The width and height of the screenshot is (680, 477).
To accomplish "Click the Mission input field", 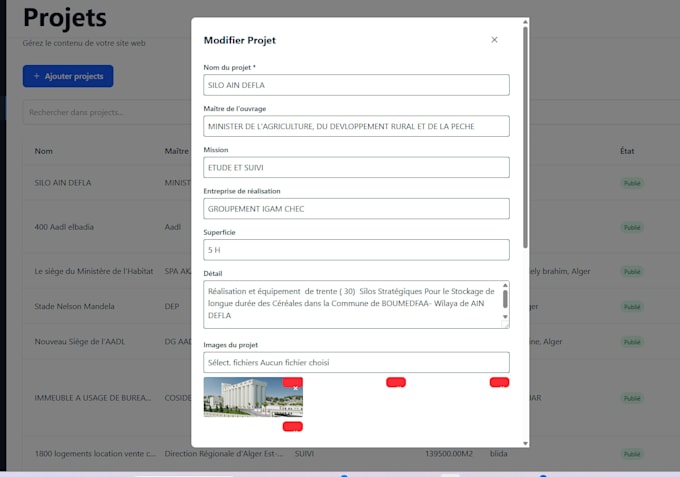I will pos(356,167).
